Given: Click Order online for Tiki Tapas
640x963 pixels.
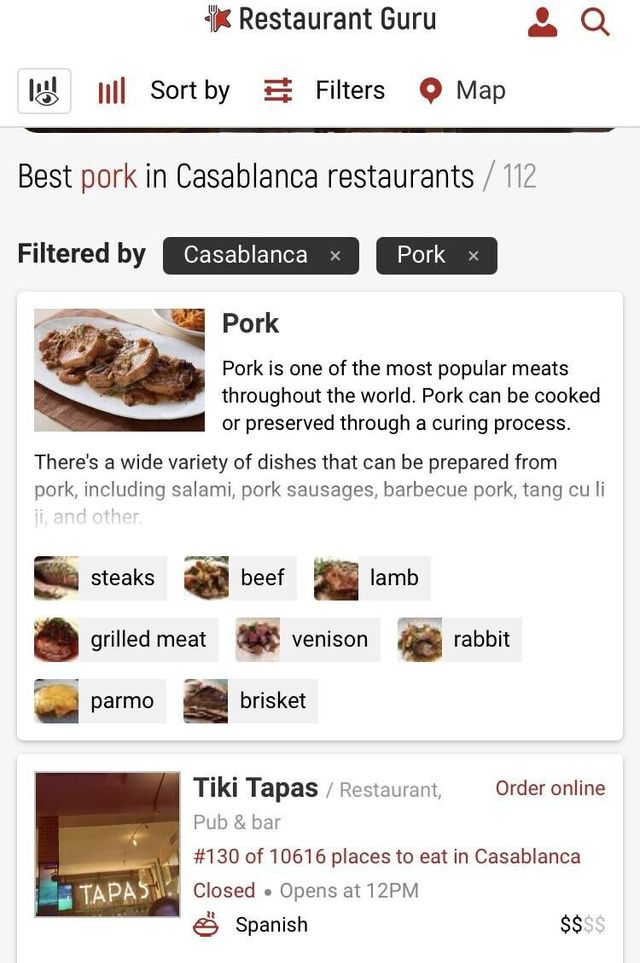Looking at the screenshot, I should tap(550, 788).
